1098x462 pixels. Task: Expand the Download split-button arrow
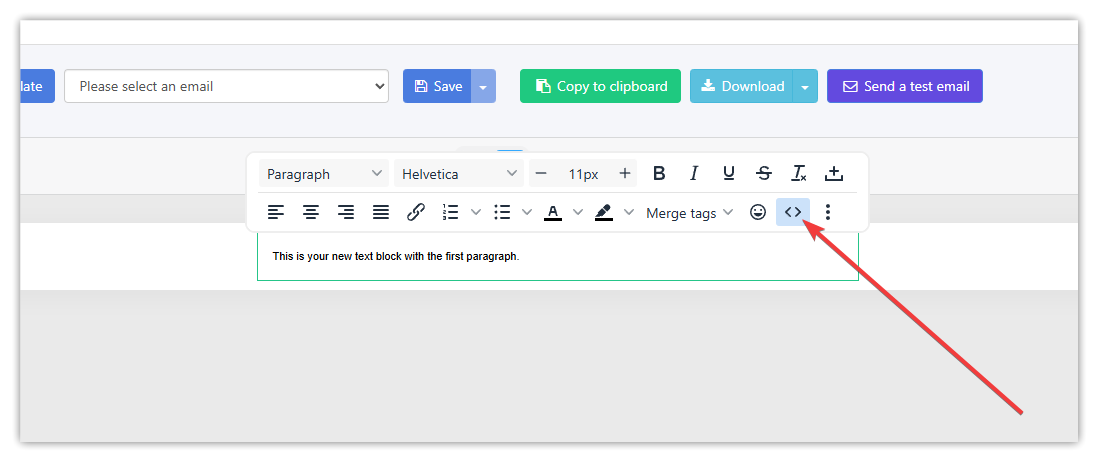[x=806, y=87]
